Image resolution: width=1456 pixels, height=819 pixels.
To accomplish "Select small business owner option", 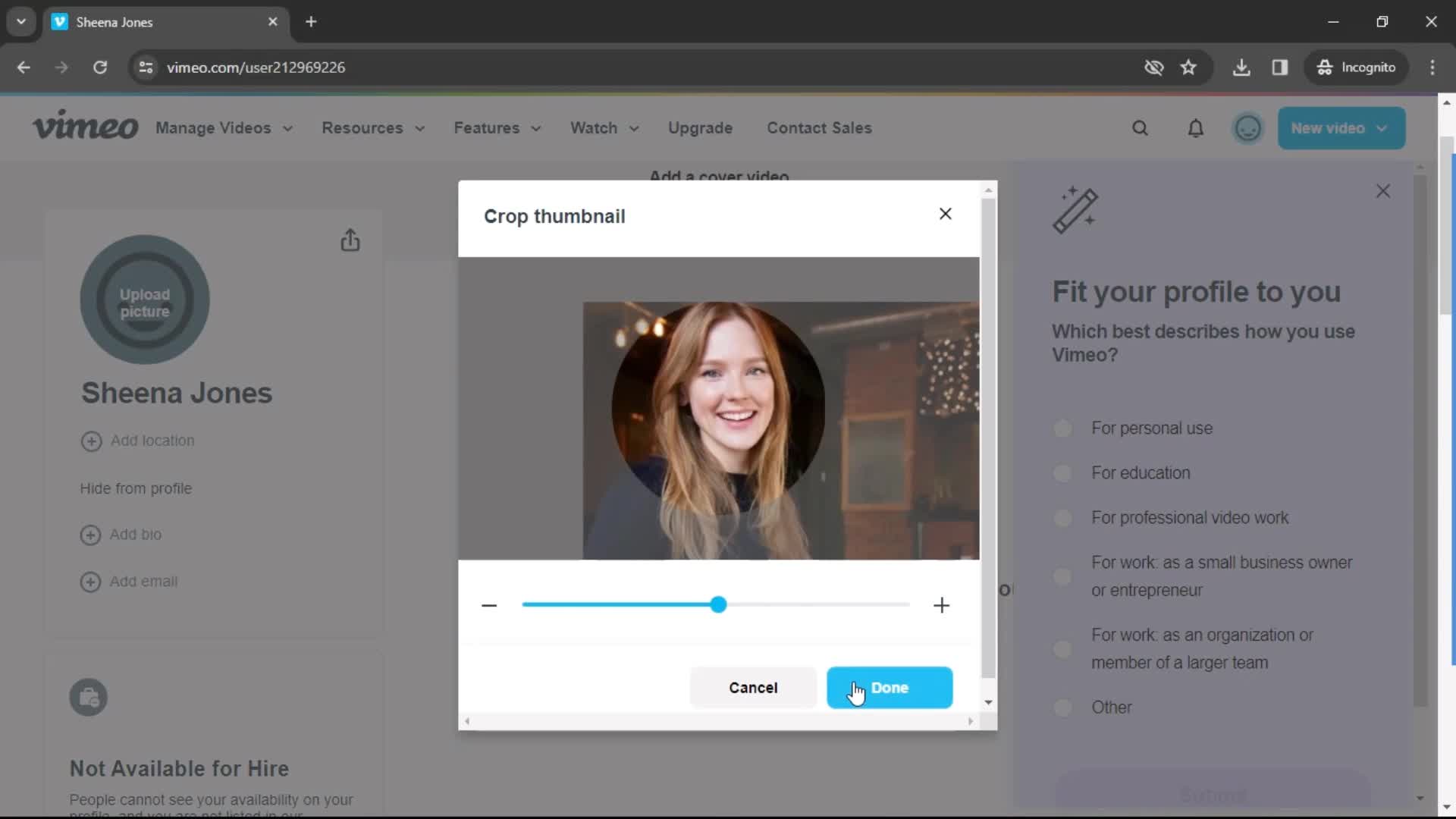I will point(1062,576).
